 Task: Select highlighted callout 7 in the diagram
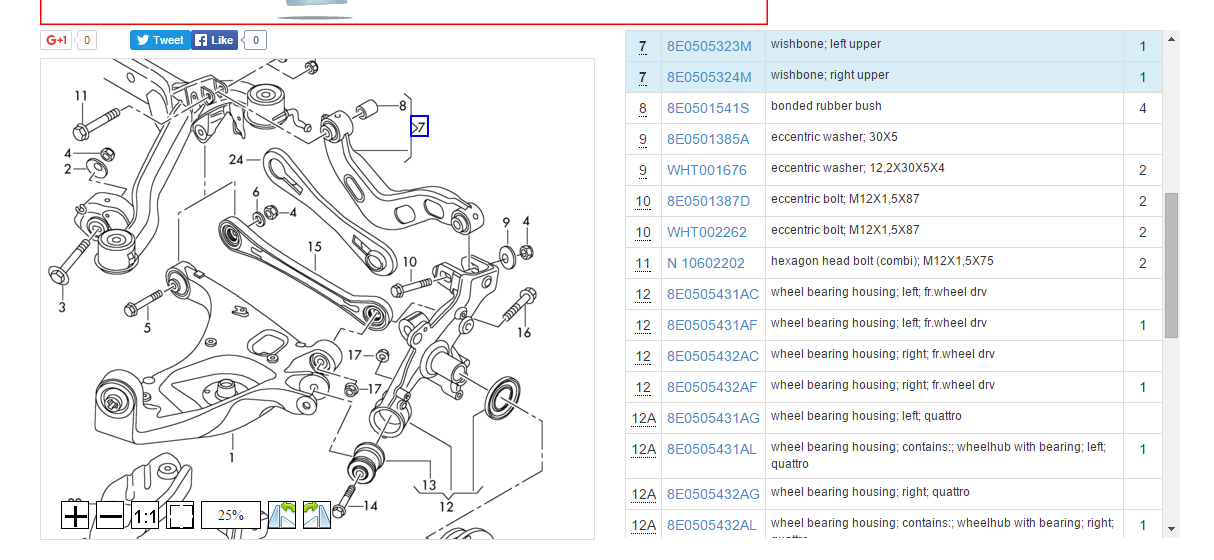(419, 127)
